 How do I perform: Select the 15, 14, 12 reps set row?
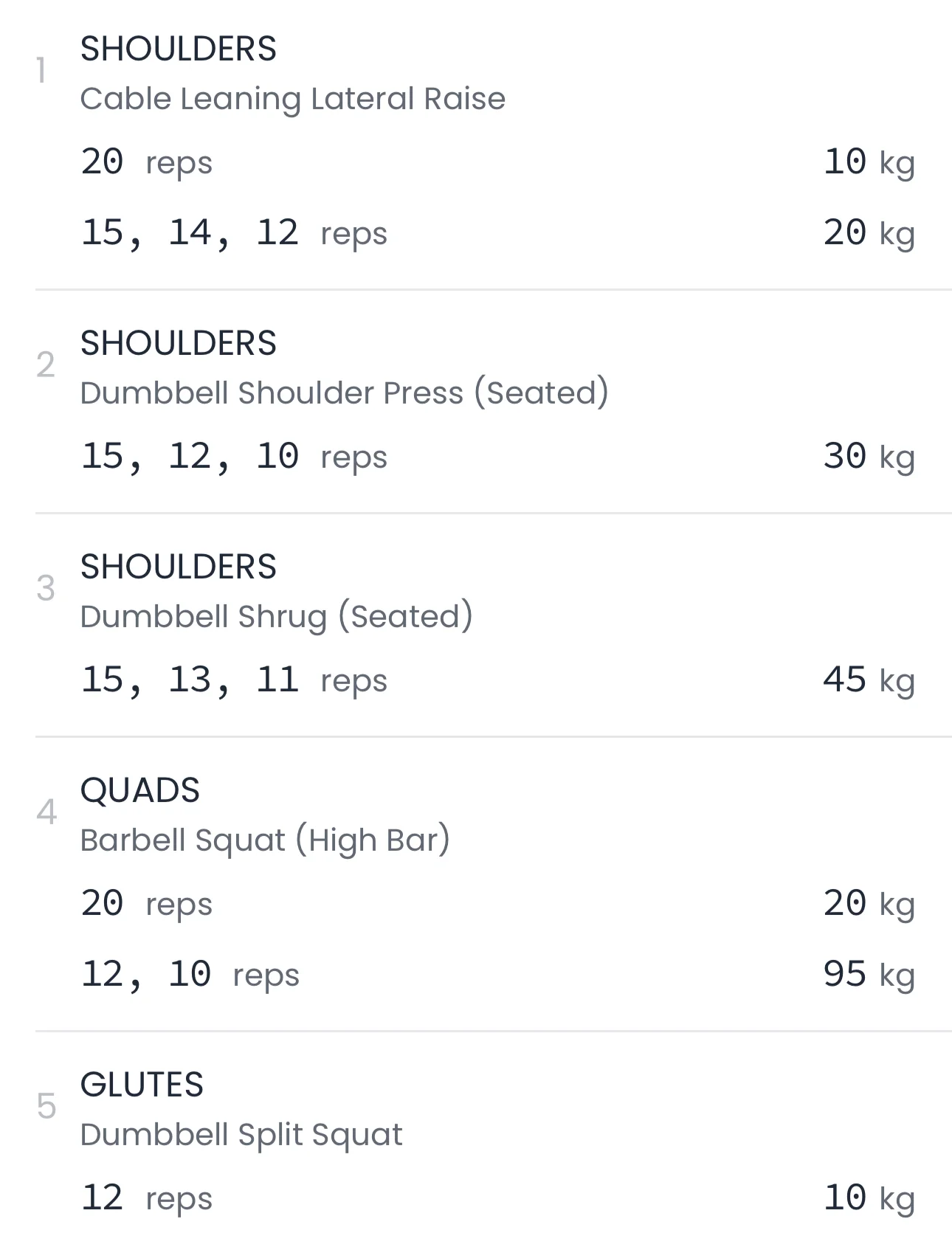click(x=233, y=233)
